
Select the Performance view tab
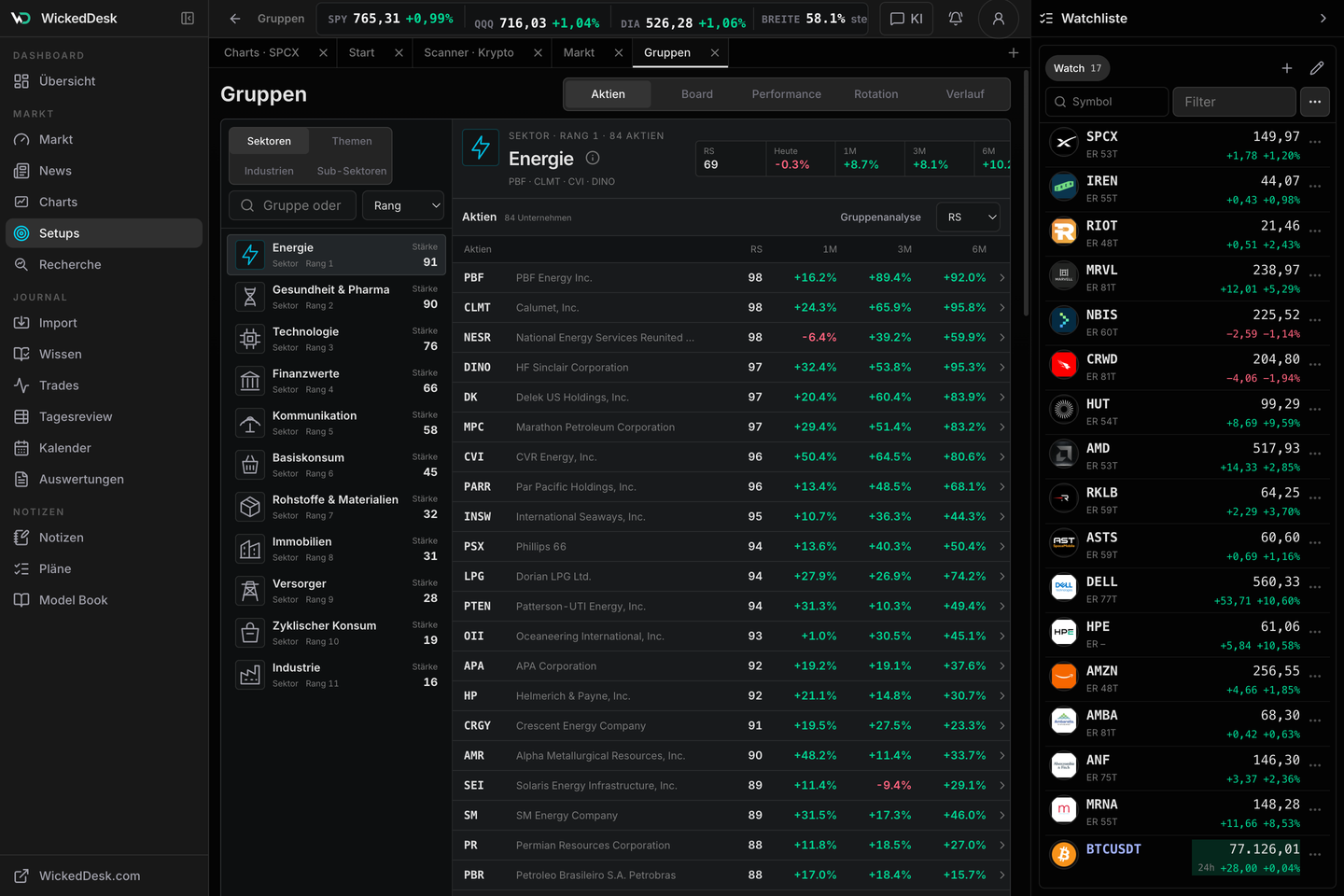[787, 94]
